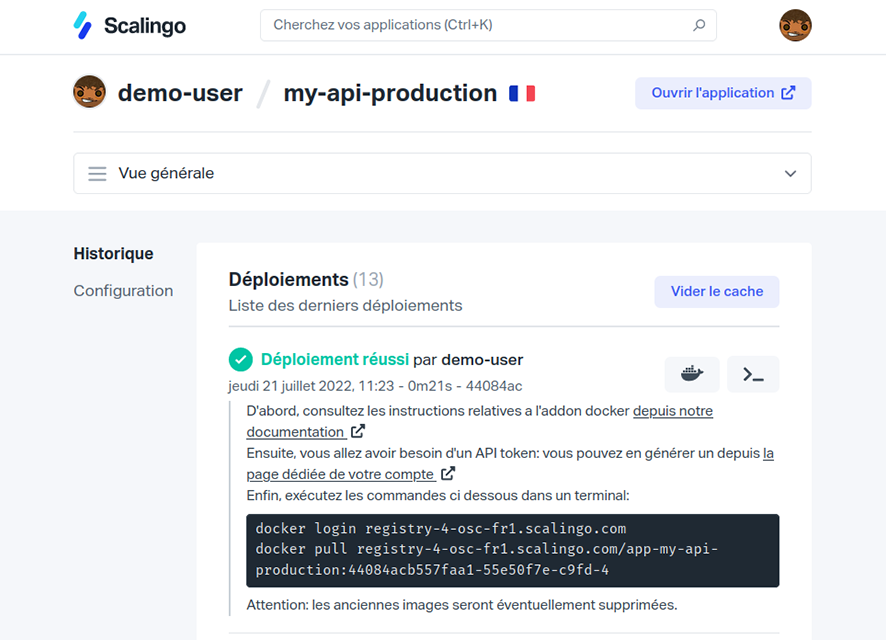Open the user avatar menu in header
Image resolution: width=886 pixels, height=640 pixels.
(795, 26)
